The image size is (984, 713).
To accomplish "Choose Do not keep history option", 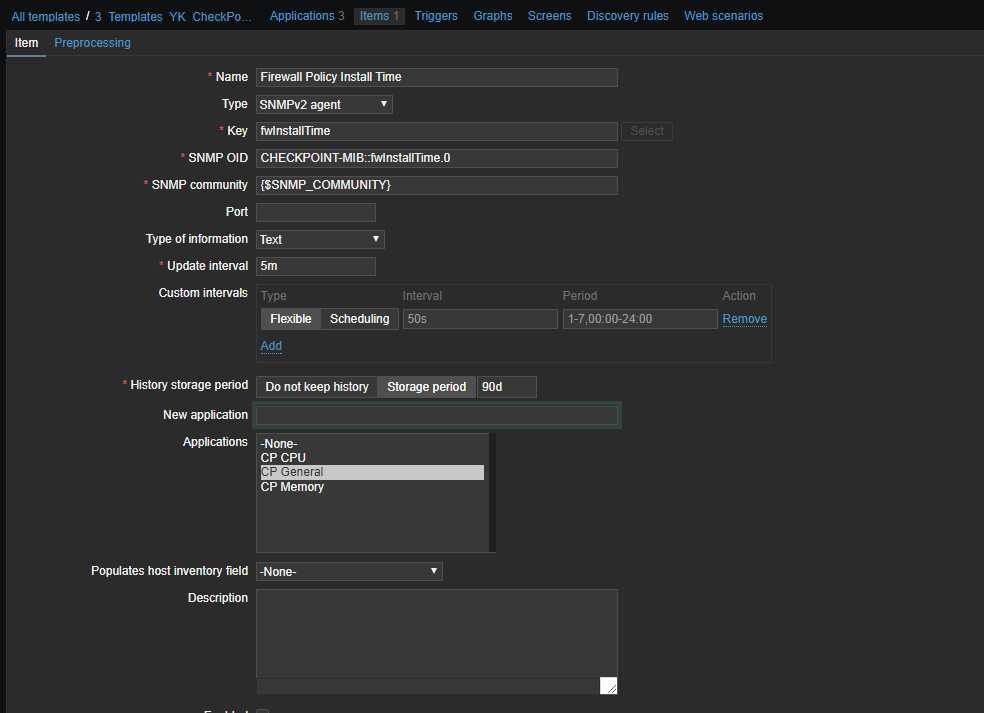I will [x=317, y=387].
